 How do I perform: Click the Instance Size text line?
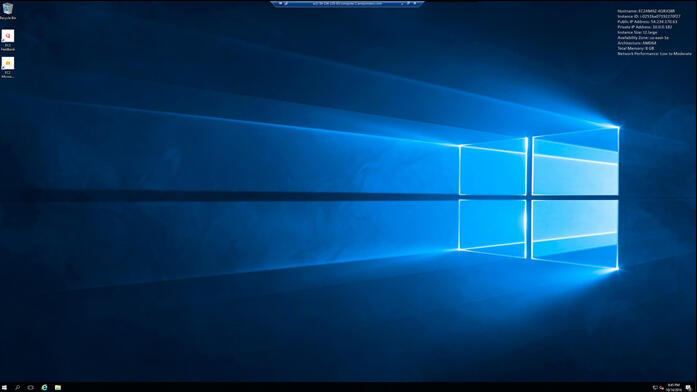click(637, 32)
